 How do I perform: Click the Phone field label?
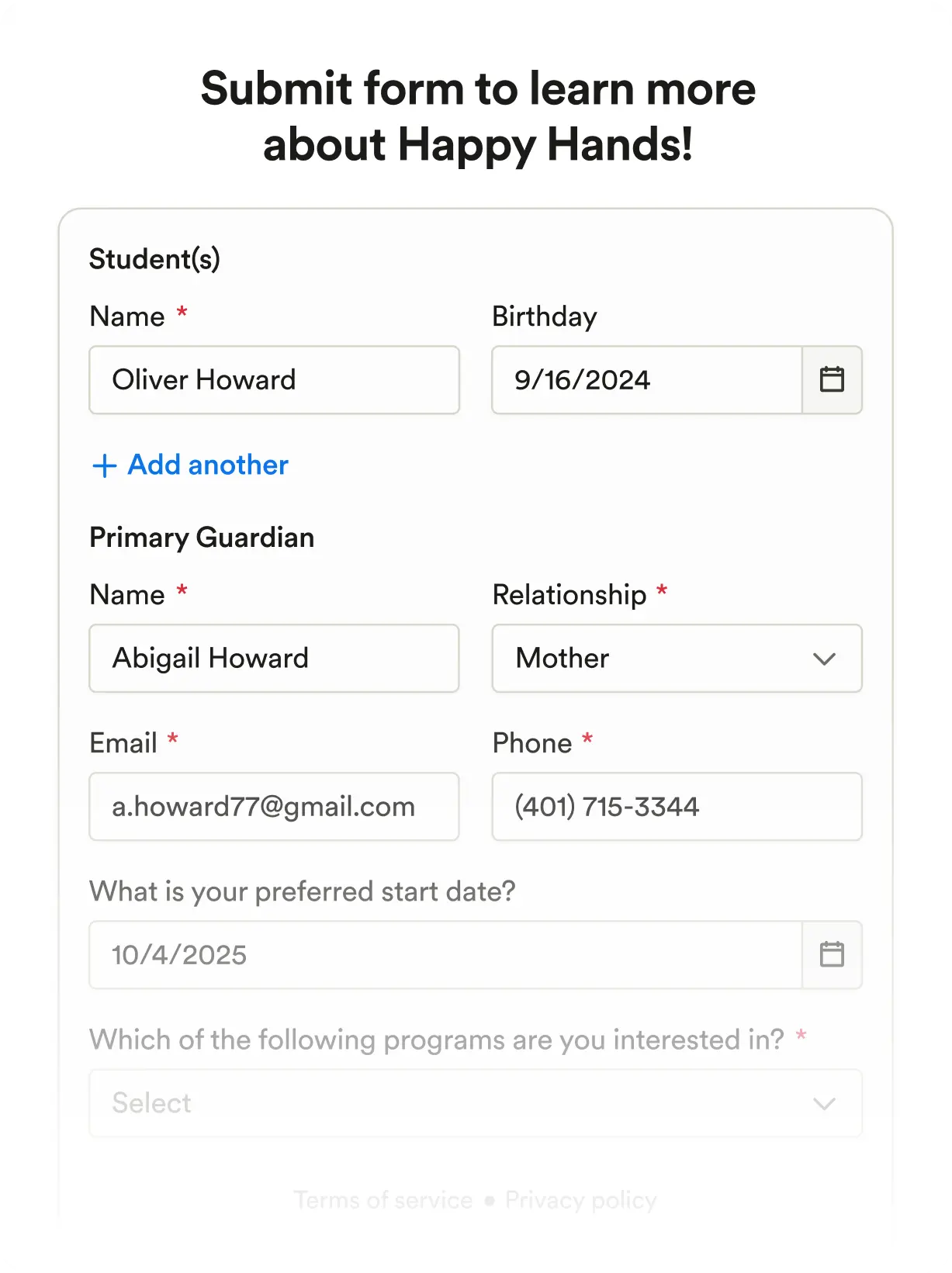[x=532, y=743]
